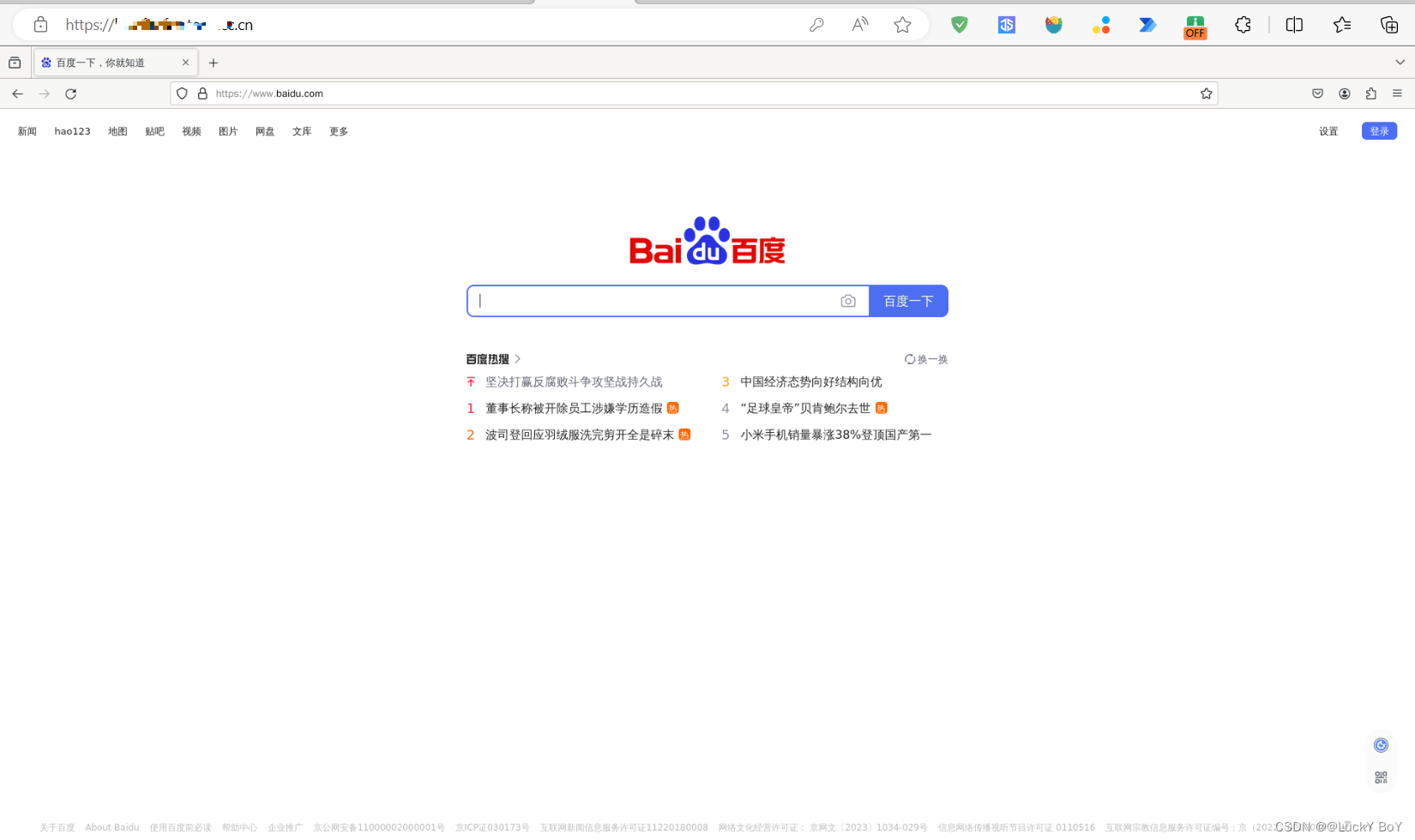
Task: Open the 文库 link
Action: point(302,131)
